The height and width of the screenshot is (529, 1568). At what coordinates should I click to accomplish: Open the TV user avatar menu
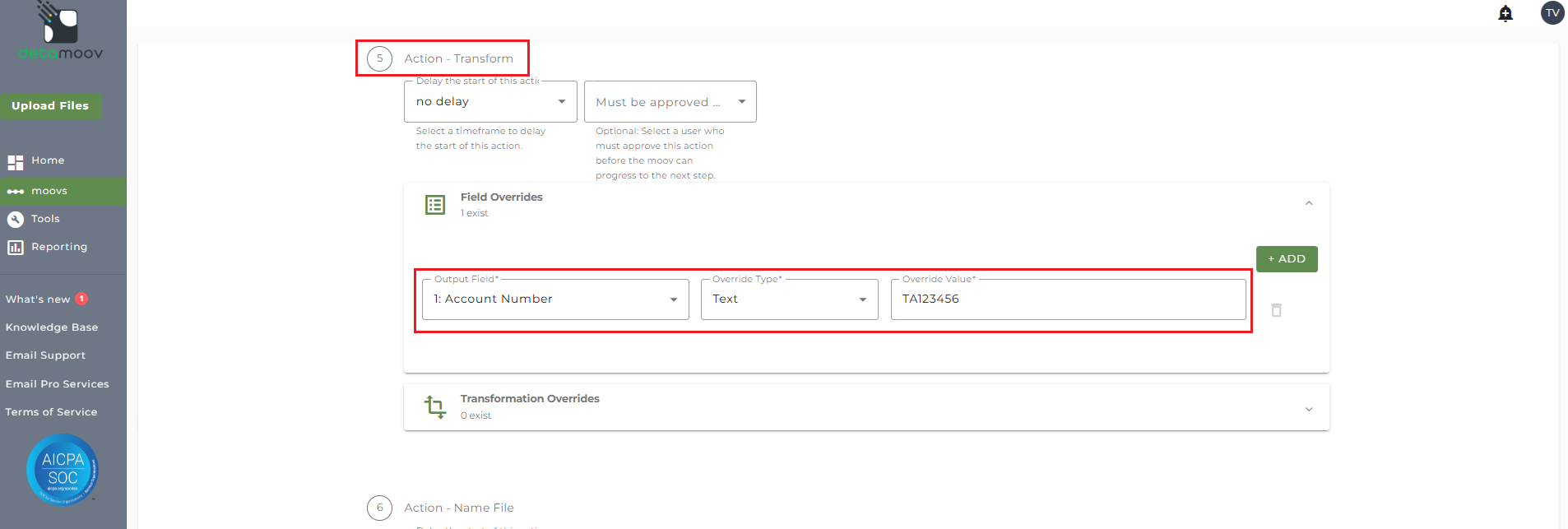point(1552,13)
